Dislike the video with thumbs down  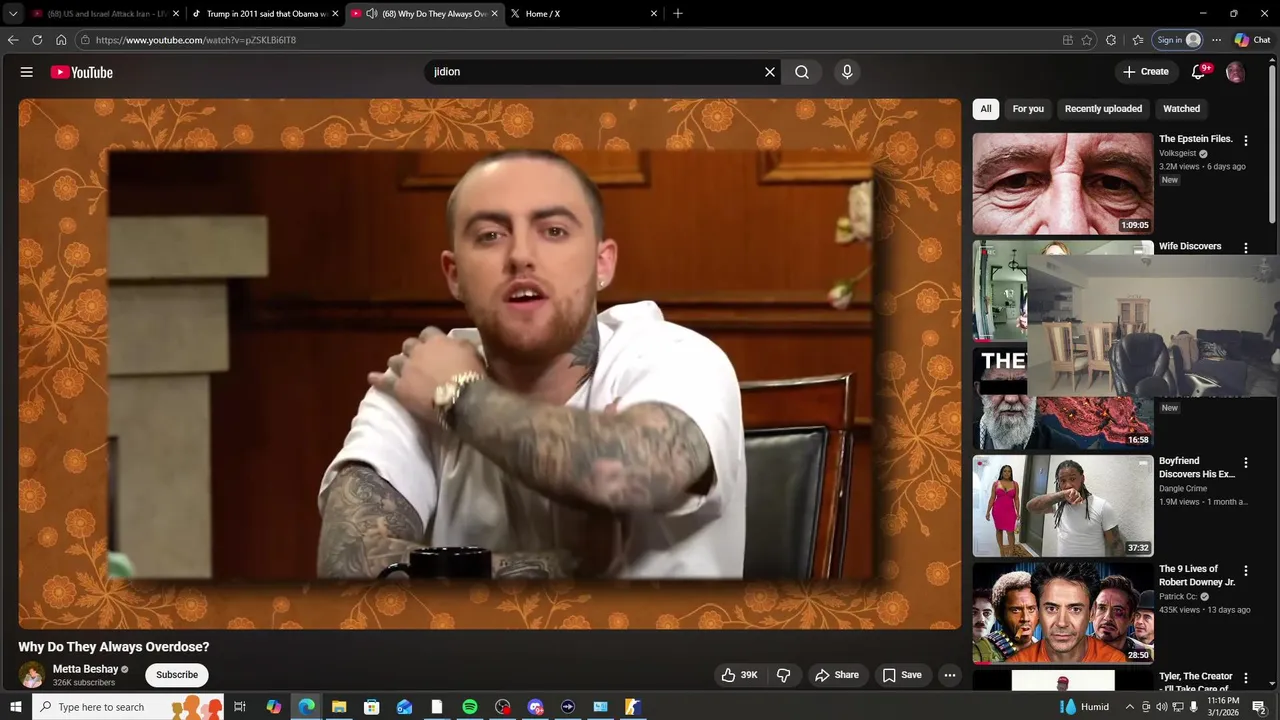pyautogui.click(x=784, y=675)
